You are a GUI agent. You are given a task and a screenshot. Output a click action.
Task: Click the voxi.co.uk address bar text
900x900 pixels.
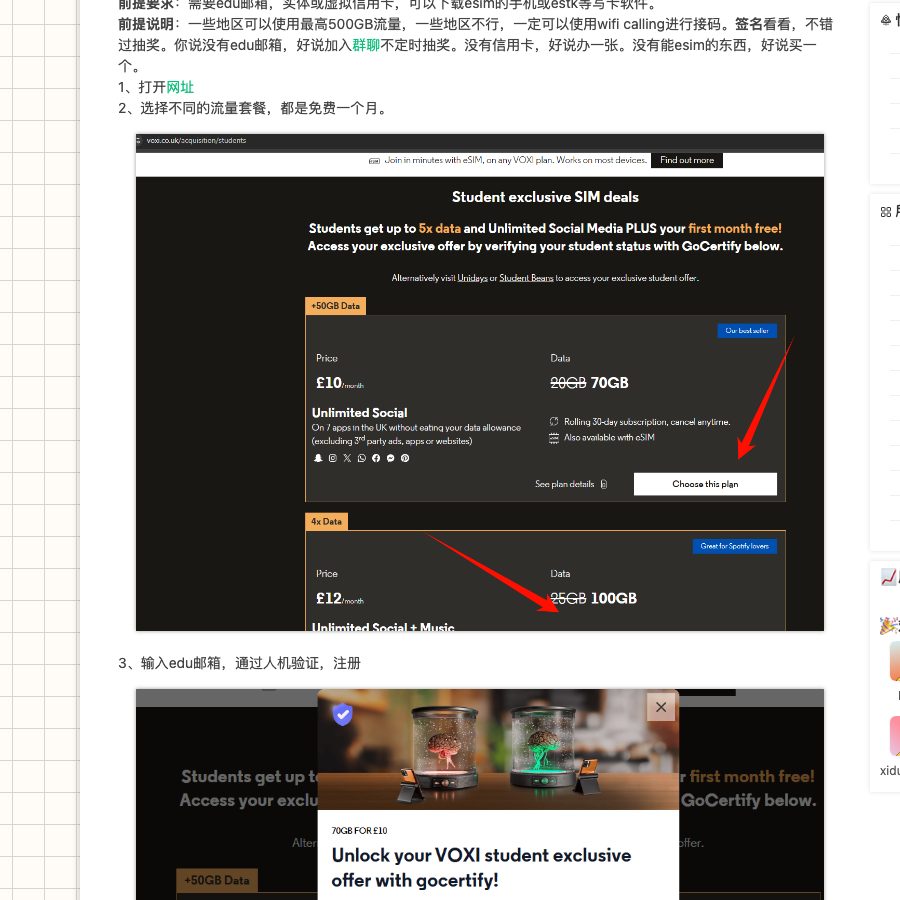(196, 141)
